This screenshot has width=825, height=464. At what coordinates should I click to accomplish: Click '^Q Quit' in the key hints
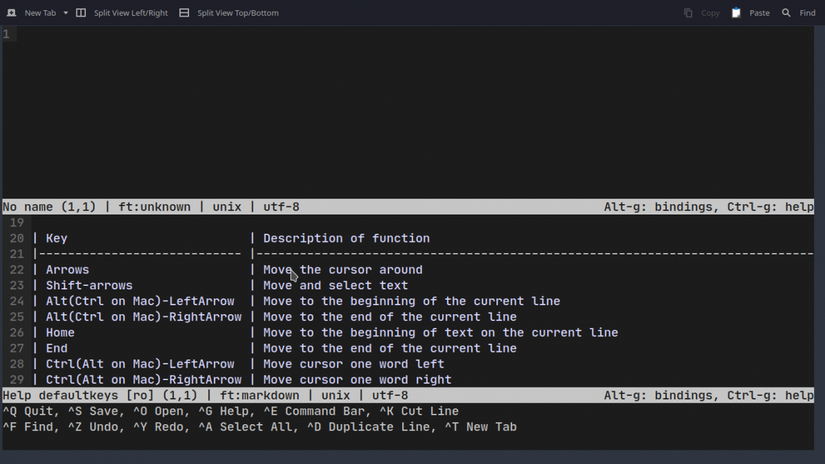(27, 411)
